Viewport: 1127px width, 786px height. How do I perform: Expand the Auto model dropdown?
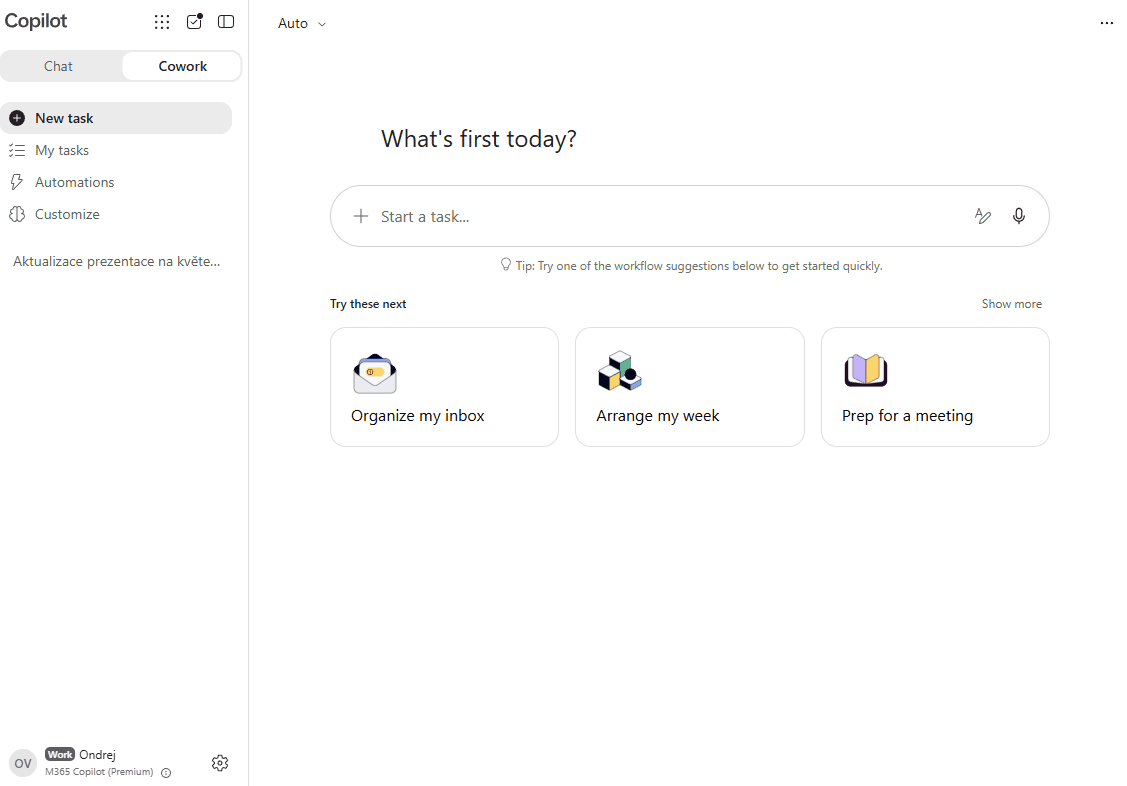point(302,23)
